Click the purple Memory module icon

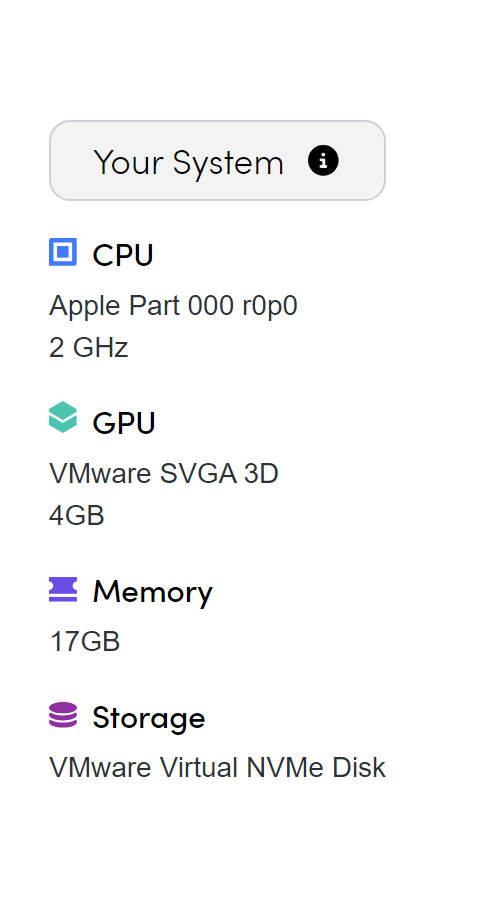coord(63,589)
